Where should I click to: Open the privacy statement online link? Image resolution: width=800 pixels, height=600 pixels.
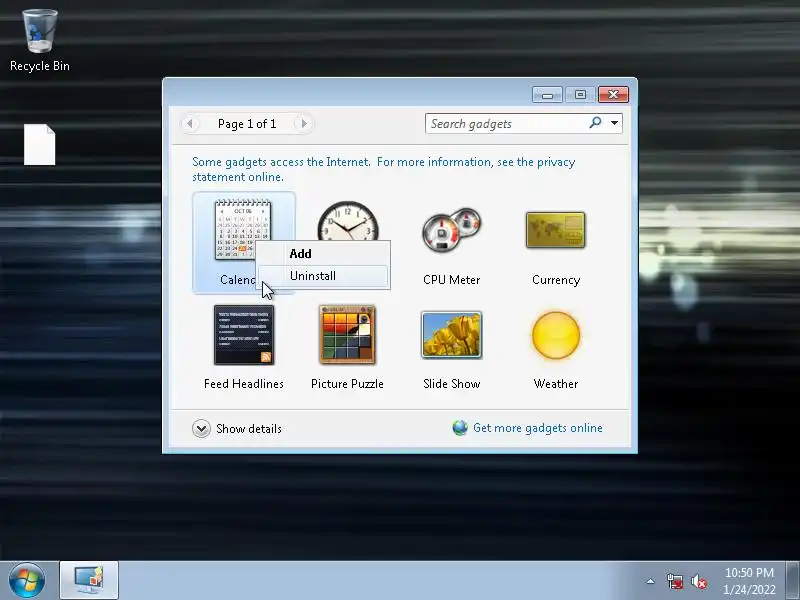tap(384, 169)
